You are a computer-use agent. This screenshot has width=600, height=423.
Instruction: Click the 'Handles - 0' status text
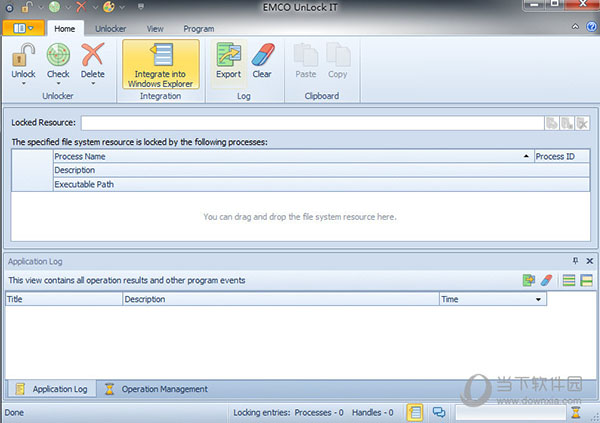coord(372,413)
